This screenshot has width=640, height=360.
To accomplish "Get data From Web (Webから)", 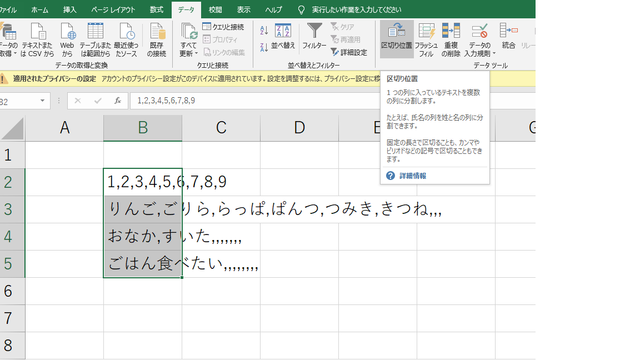I will (x=67, y=39).
